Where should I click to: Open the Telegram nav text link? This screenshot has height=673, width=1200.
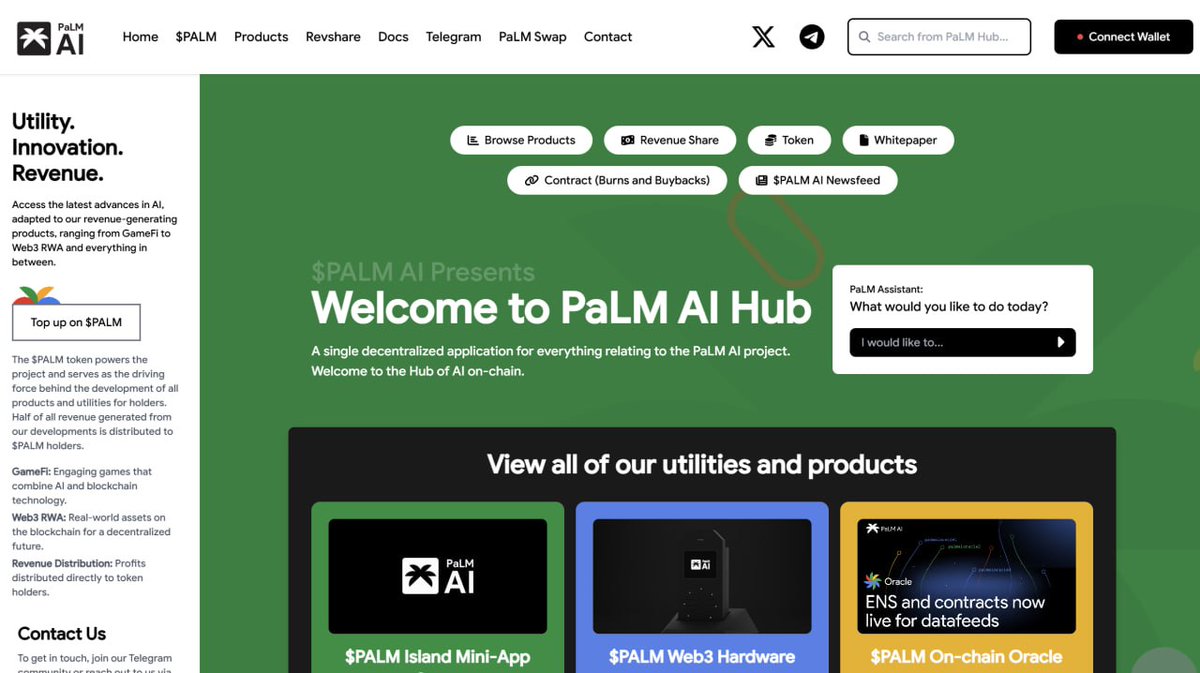tap(453, 37)
